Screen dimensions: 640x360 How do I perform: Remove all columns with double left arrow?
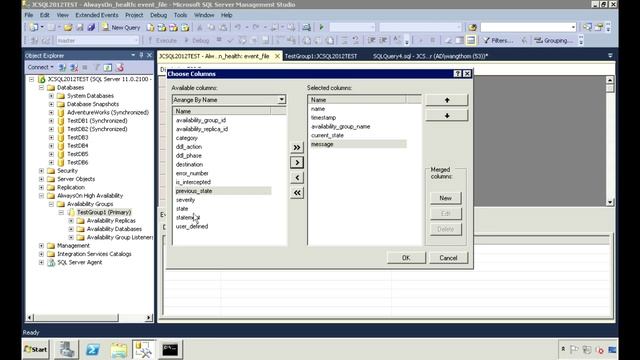pyautogui.click(x=297, y=193)
